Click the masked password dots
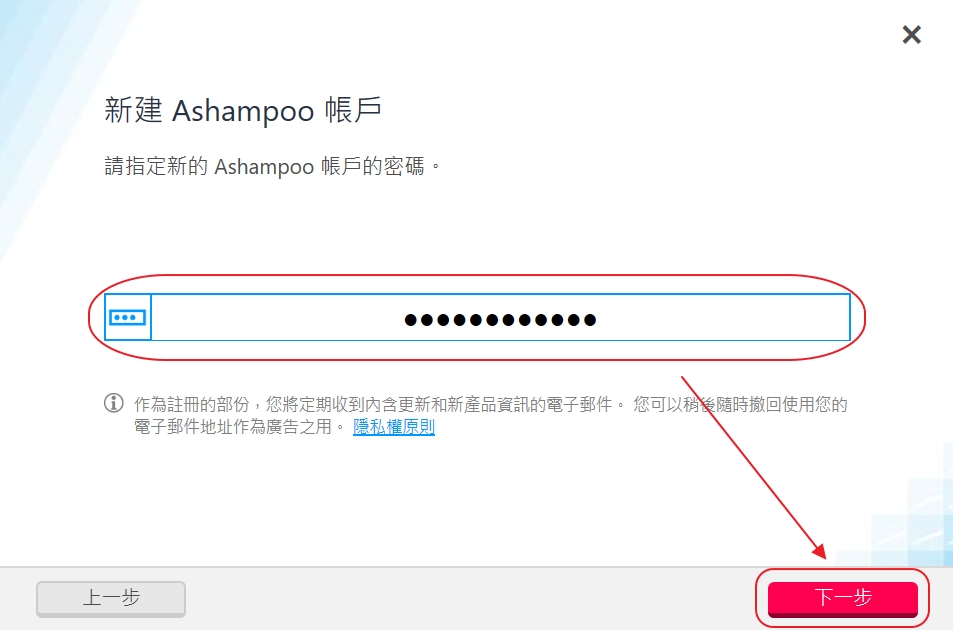 (500, 320)
